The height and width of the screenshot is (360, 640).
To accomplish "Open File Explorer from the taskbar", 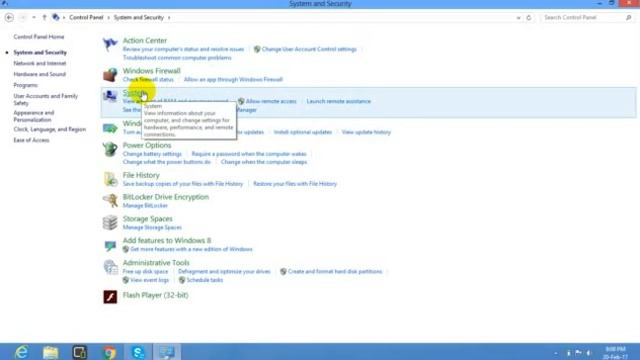I will 51,352.
